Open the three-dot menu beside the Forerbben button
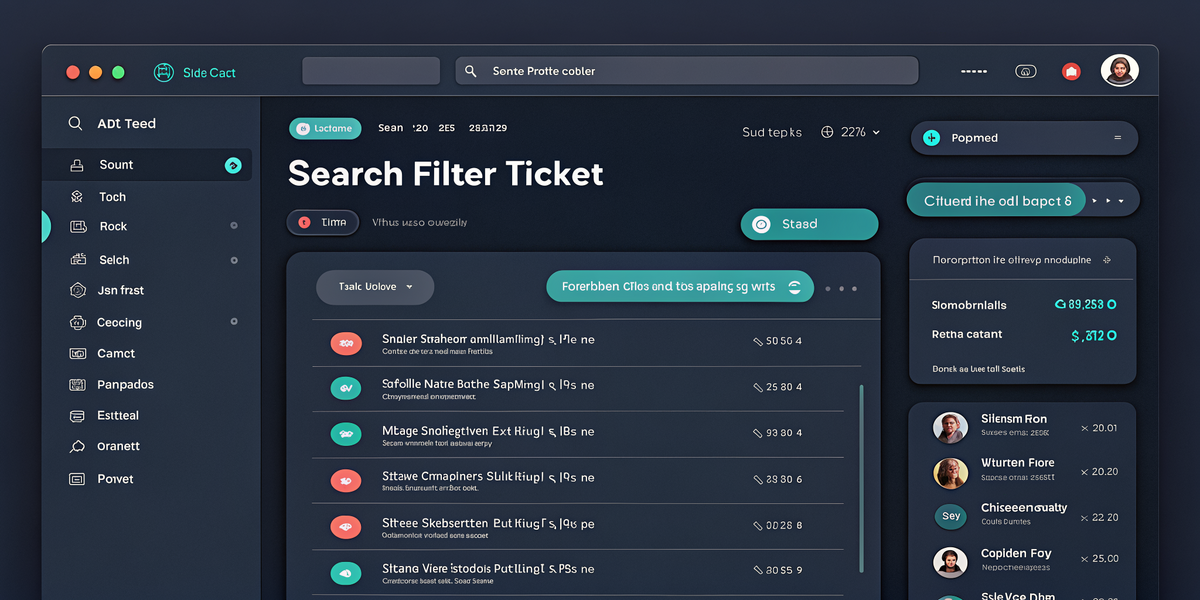Image resolution: width=1200 pixels, height=600 pixels. 841,288
